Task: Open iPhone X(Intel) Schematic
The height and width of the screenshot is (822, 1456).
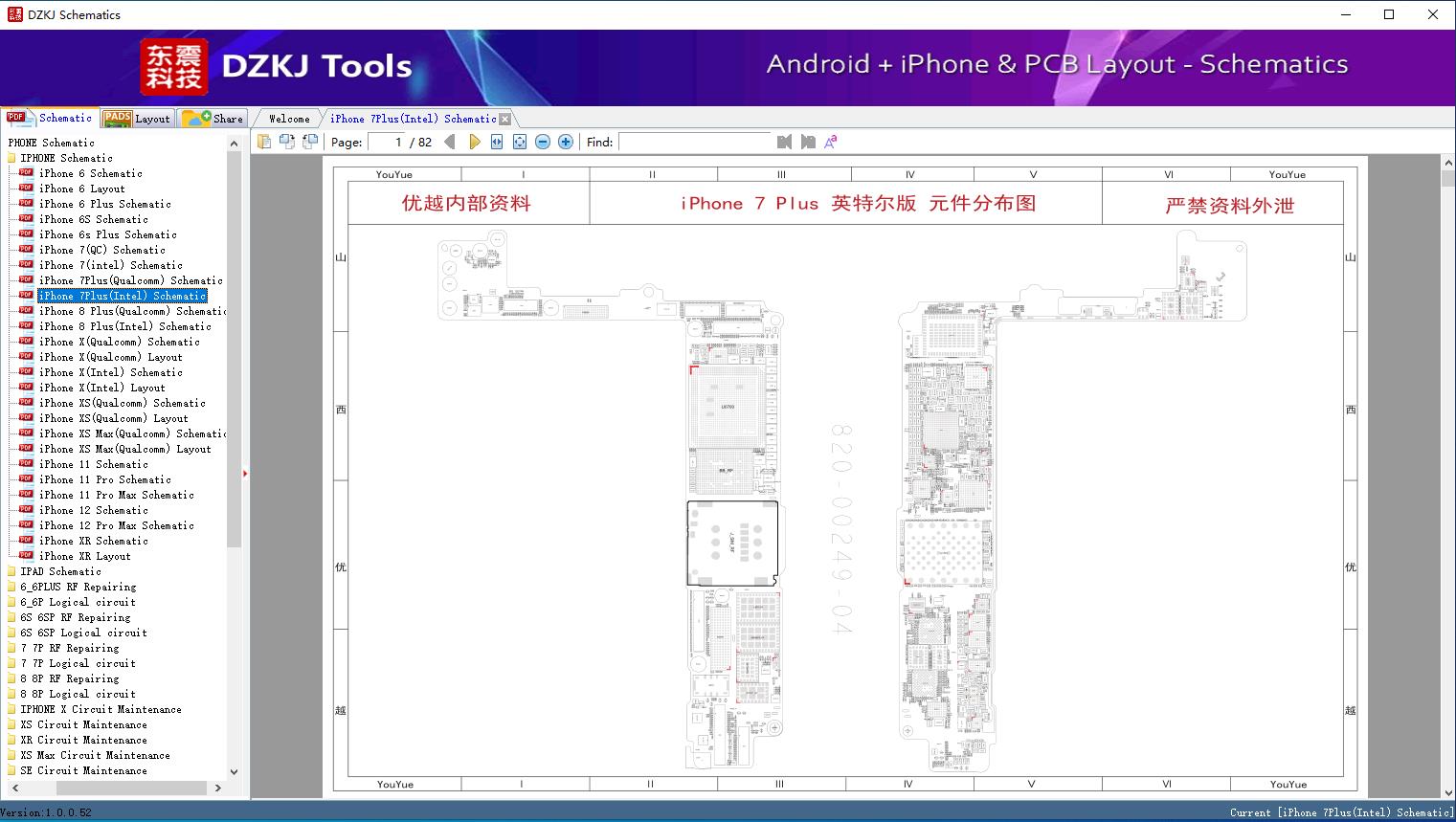Action: pos(110,372)
